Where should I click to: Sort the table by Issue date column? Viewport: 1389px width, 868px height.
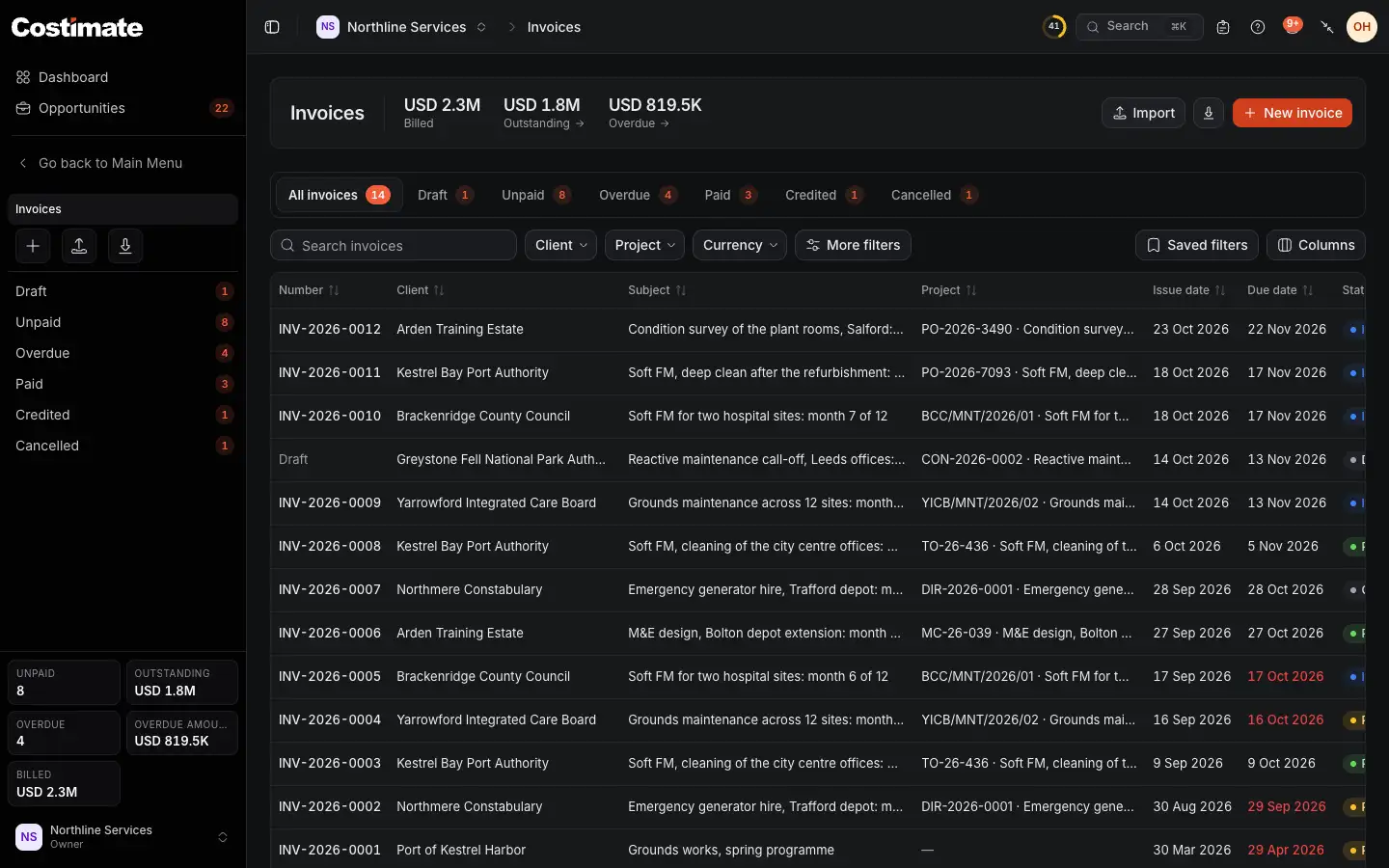1188,290
